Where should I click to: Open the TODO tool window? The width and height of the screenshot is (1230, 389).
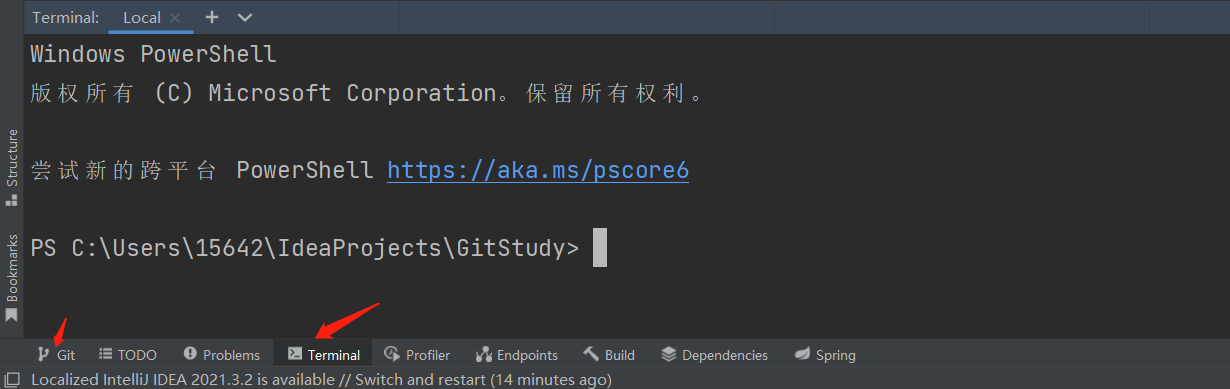[x=128, y=354]
